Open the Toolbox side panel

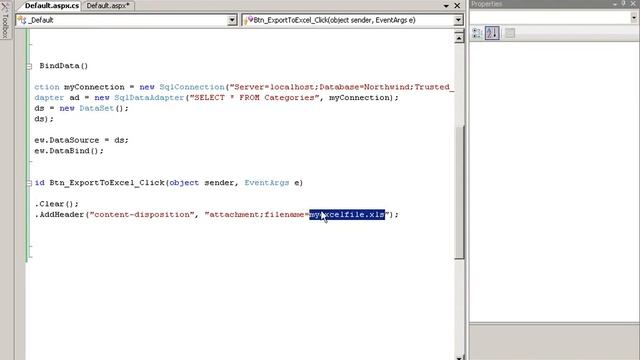pyautogui.click(x=5, y=20)
